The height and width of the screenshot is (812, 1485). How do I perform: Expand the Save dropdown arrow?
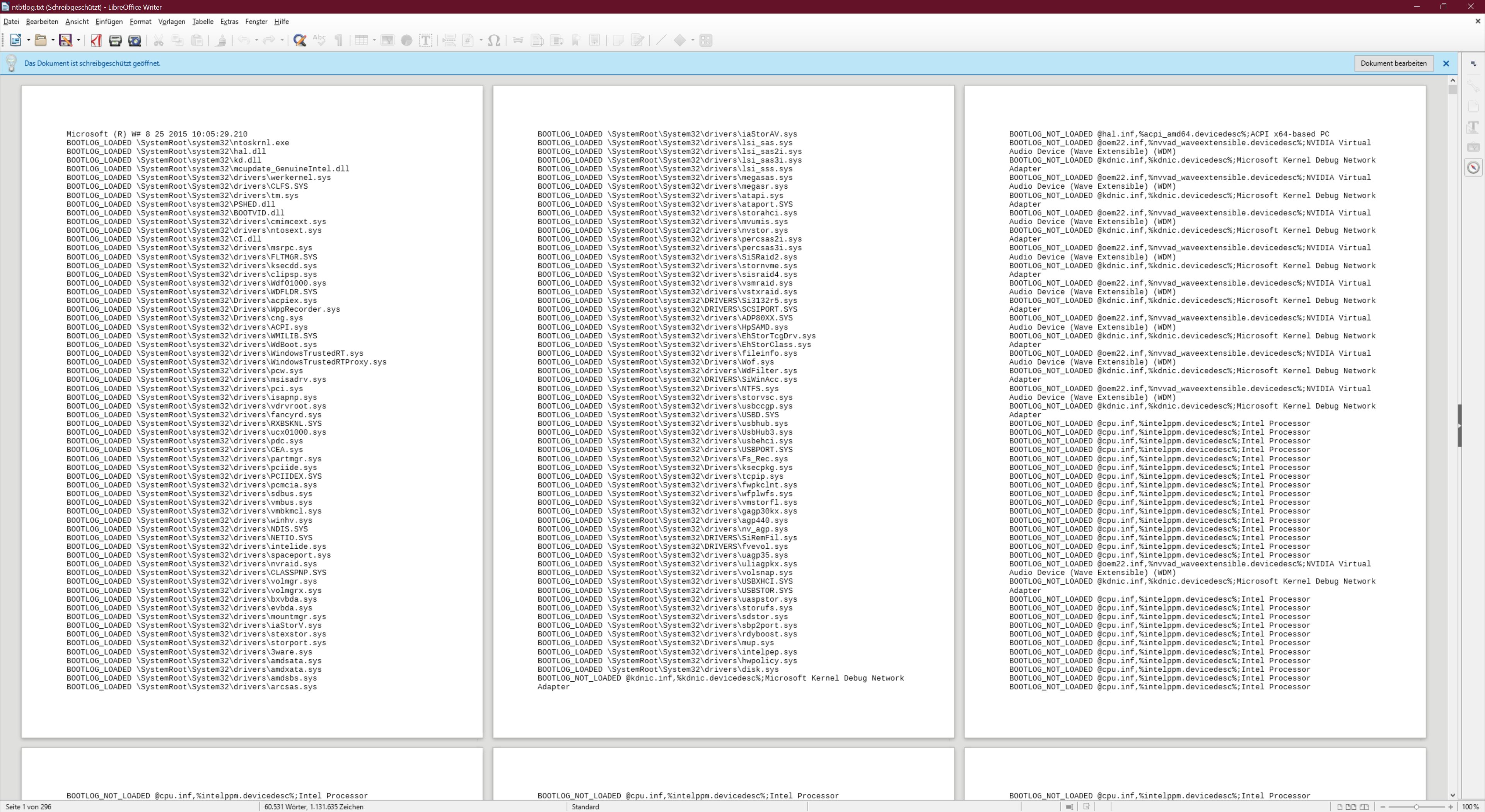79,40
